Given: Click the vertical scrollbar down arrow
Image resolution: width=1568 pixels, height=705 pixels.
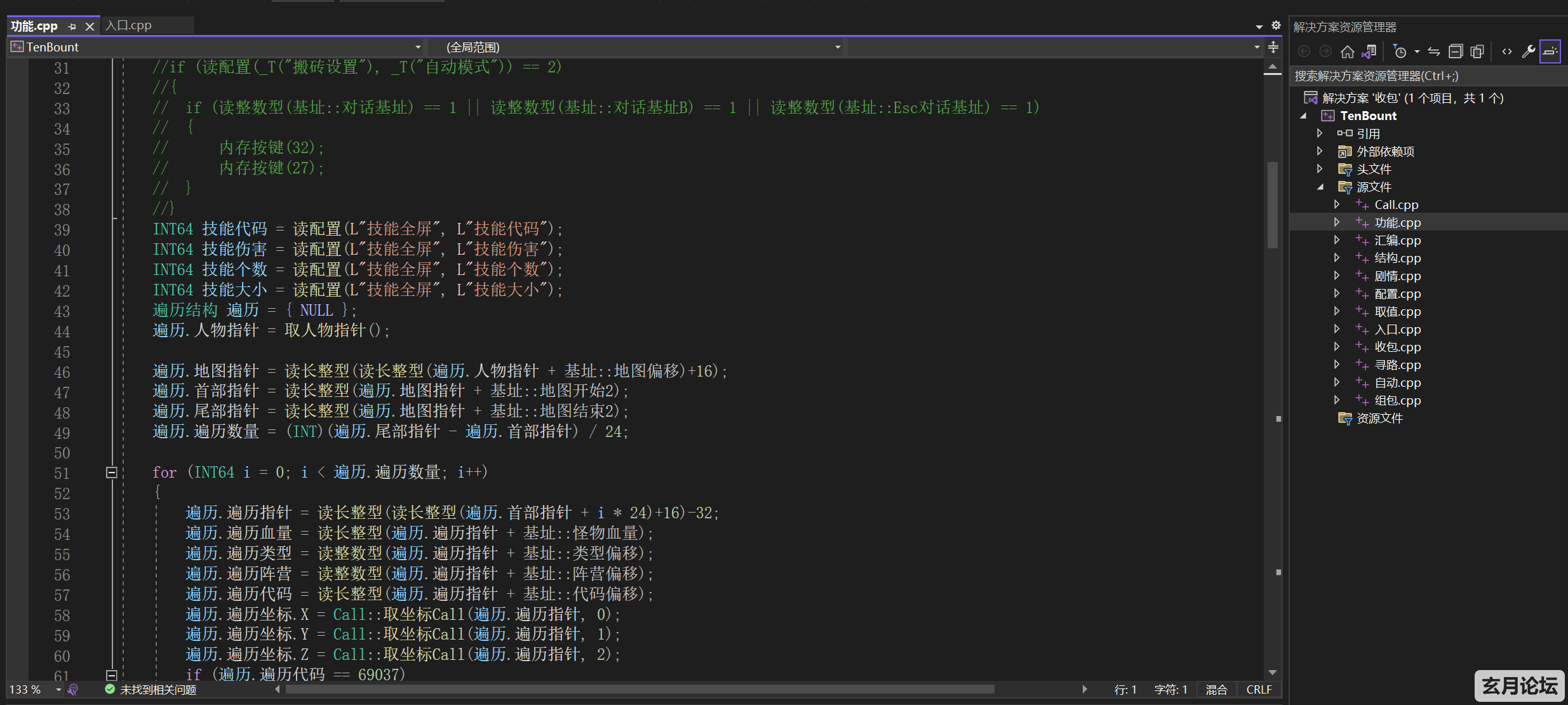Looking at the screenshot, I should pos(1272,672).
